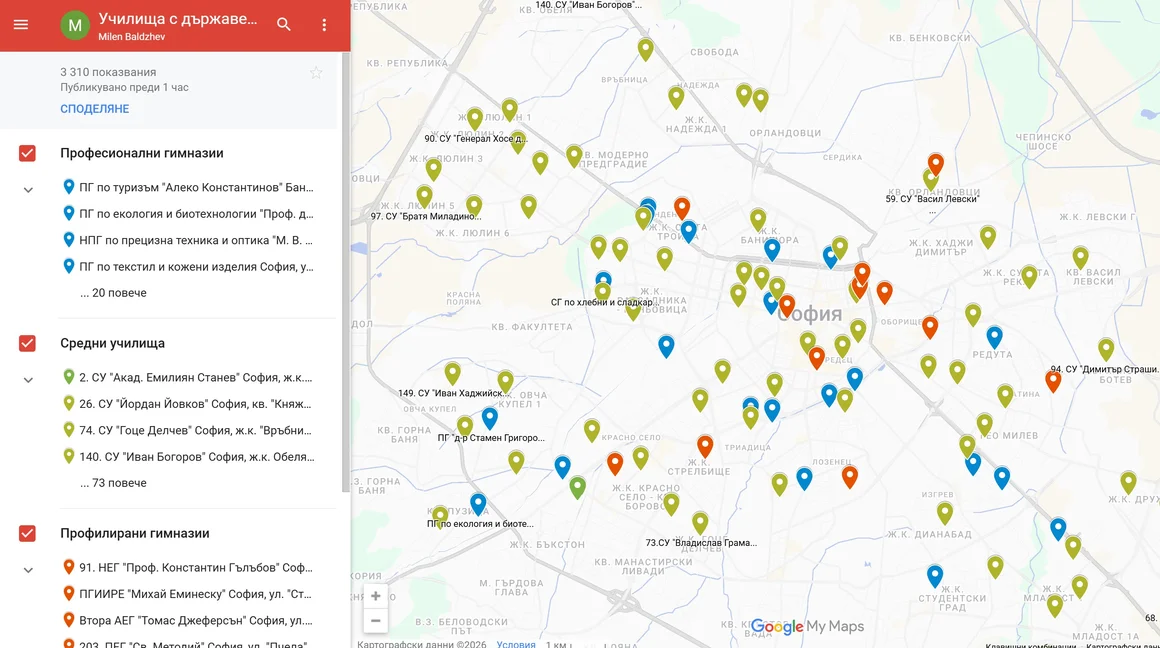This screenshot has height=648, width=1160.
Task: Open the Условия terms link
Action: (516, 644)
